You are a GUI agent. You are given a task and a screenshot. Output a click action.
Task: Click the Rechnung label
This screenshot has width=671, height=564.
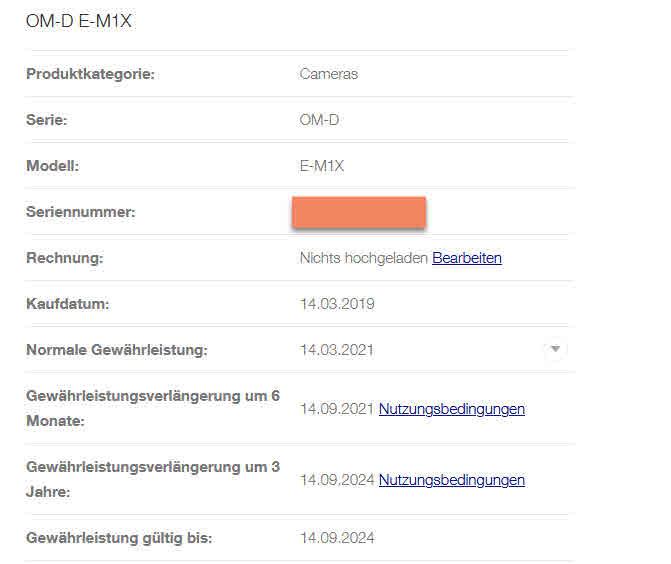coord(65,258)
